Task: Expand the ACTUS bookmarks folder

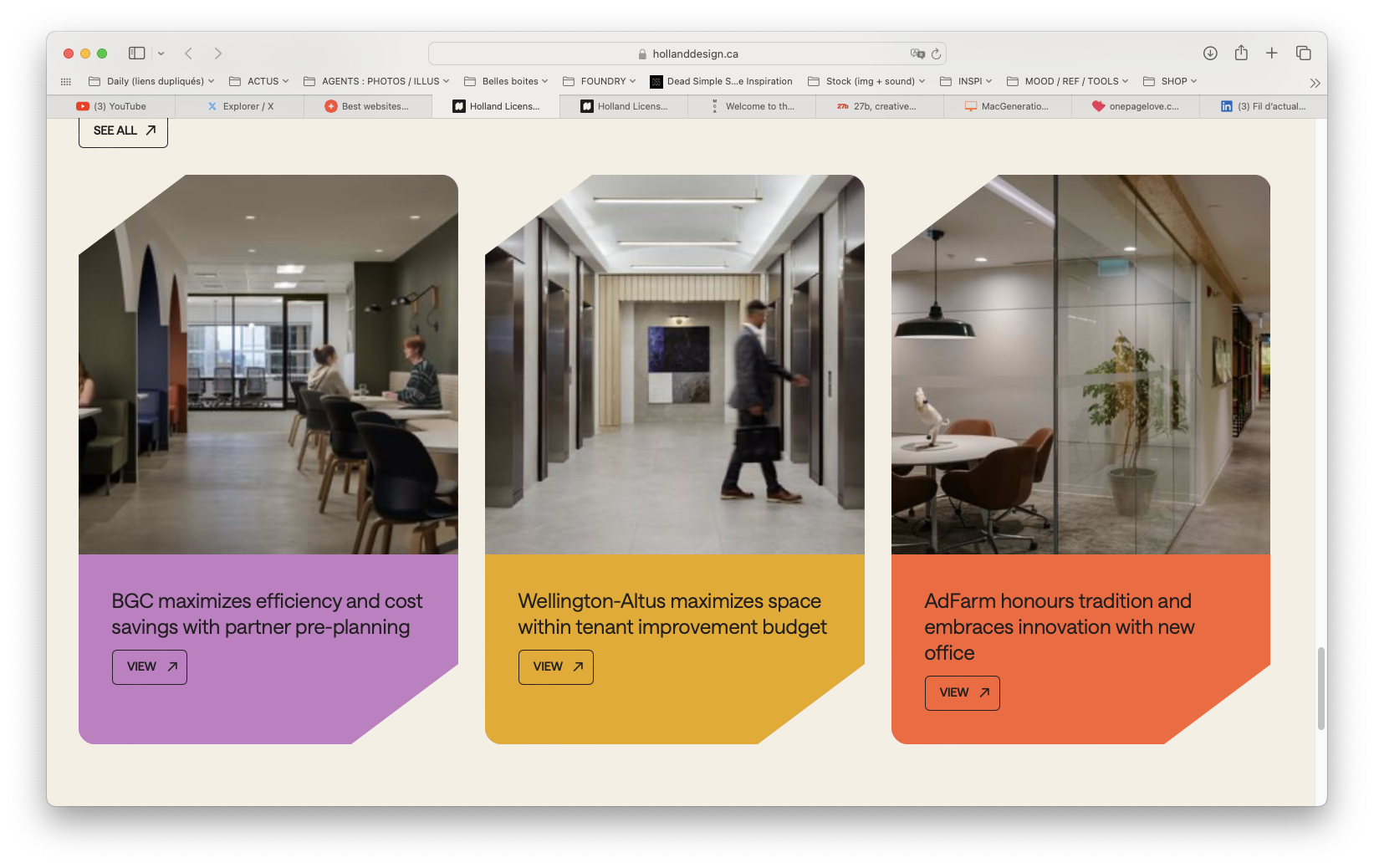Action: click(259, 81)
